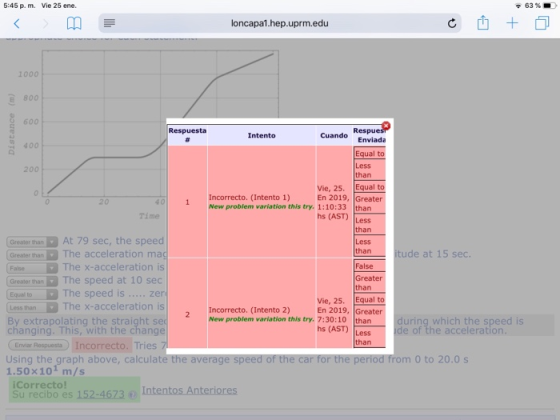
Task: Open the 'Equal to' dropdown
Action: click(x=32, y=295)
